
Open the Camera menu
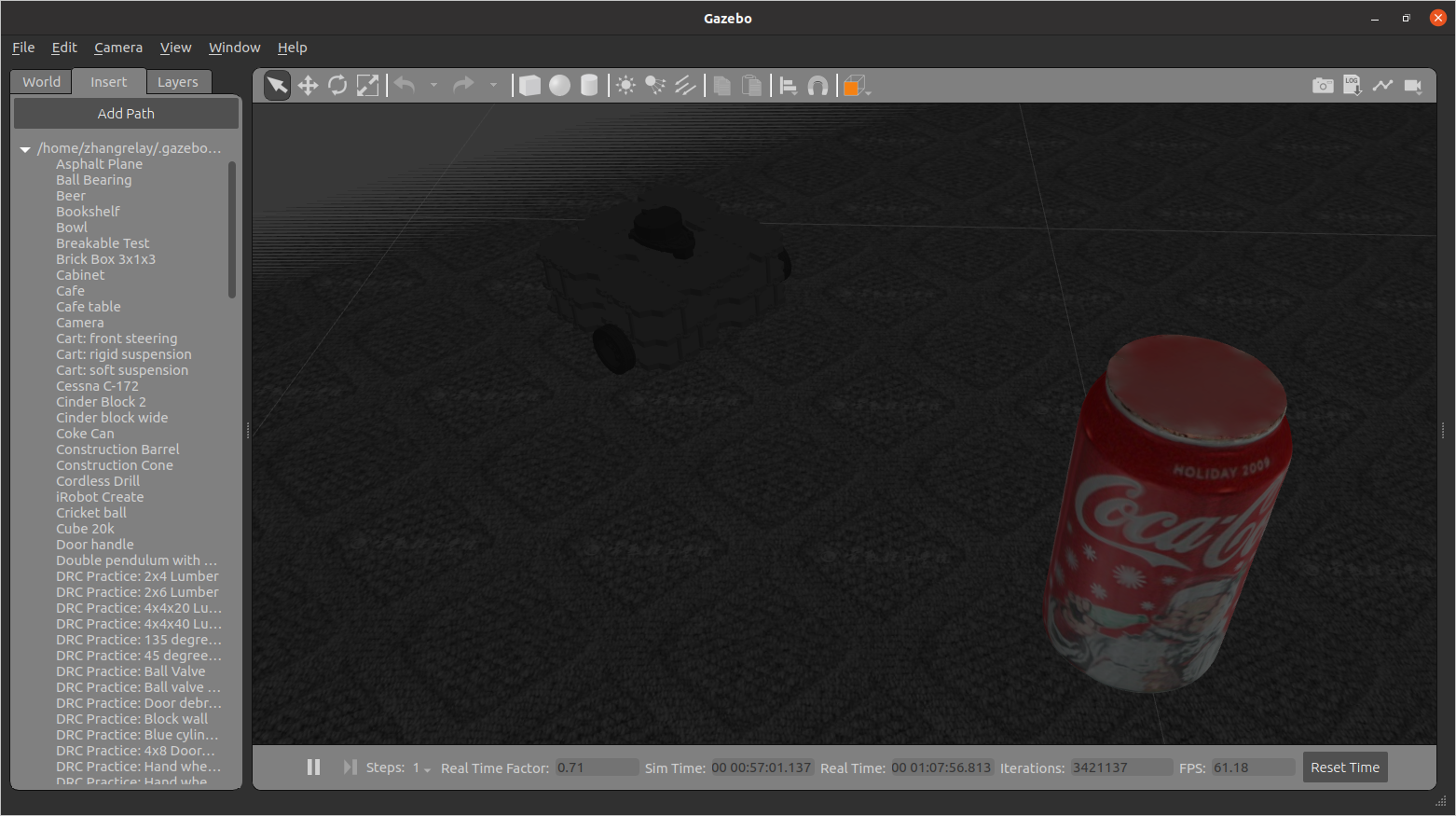(118, 48)
